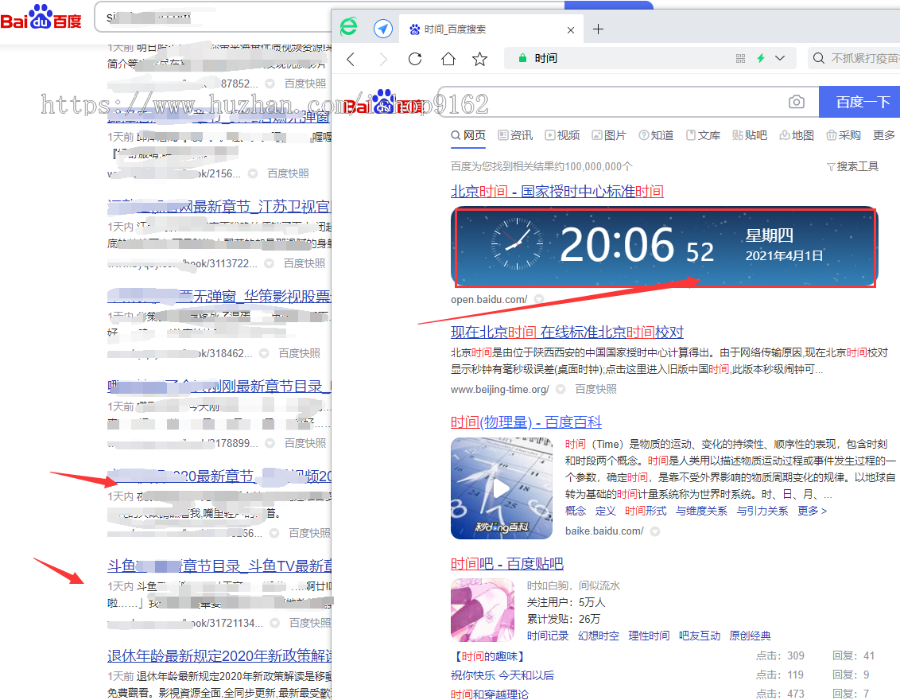Close the 时间_百度搜索 tab
900x700 pixels.
tap(571, 30)
